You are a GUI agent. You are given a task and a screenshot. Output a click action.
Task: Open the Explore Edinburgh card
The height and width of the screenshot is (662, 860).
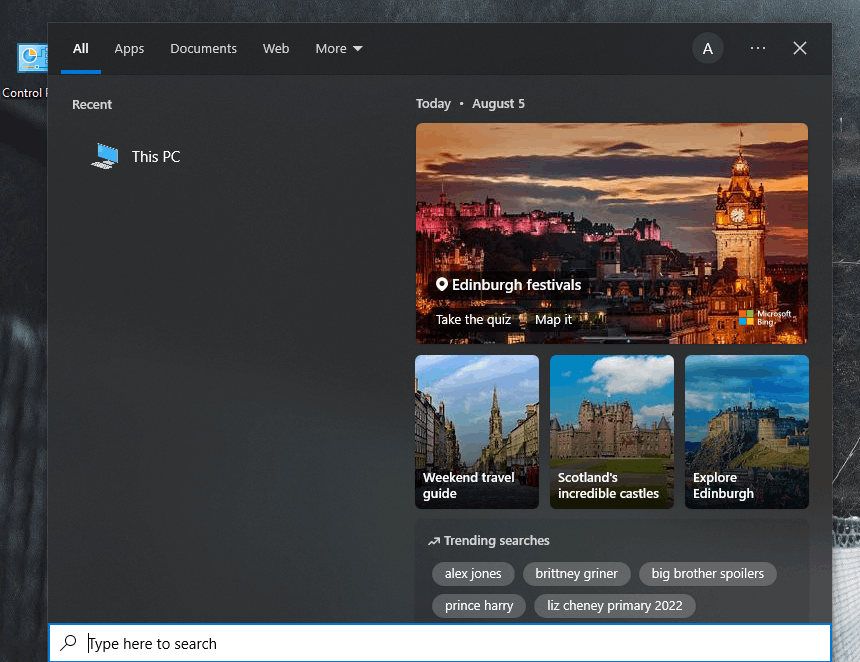(746, 432)
